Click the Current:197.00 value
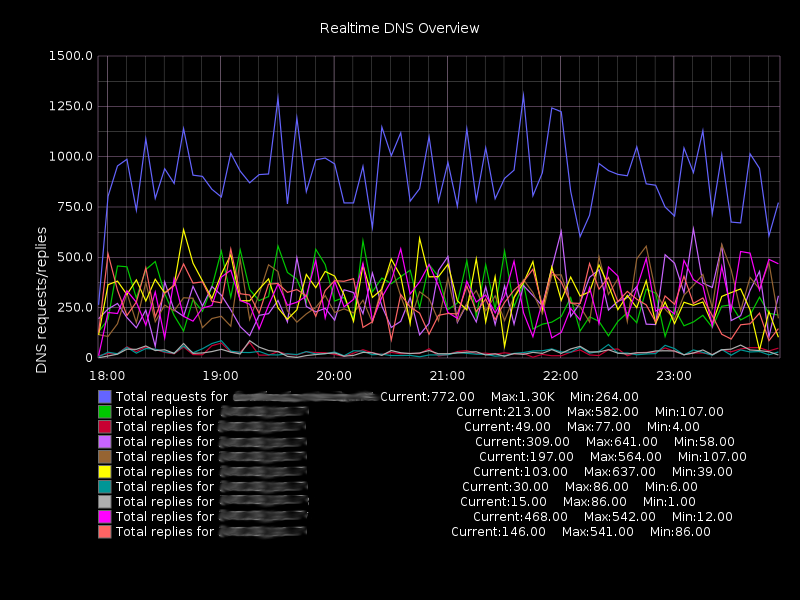Image resolution: width=800 pixels, height=600 pixels. tap(527, 457)
